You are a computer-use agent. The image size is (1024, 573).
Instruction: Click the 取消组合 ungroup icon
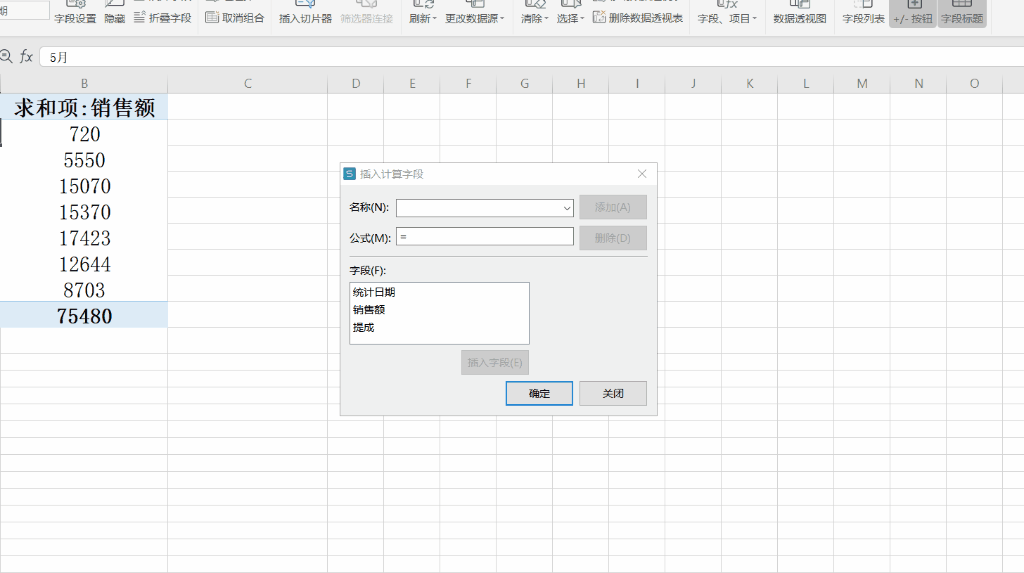coord(212,18)
